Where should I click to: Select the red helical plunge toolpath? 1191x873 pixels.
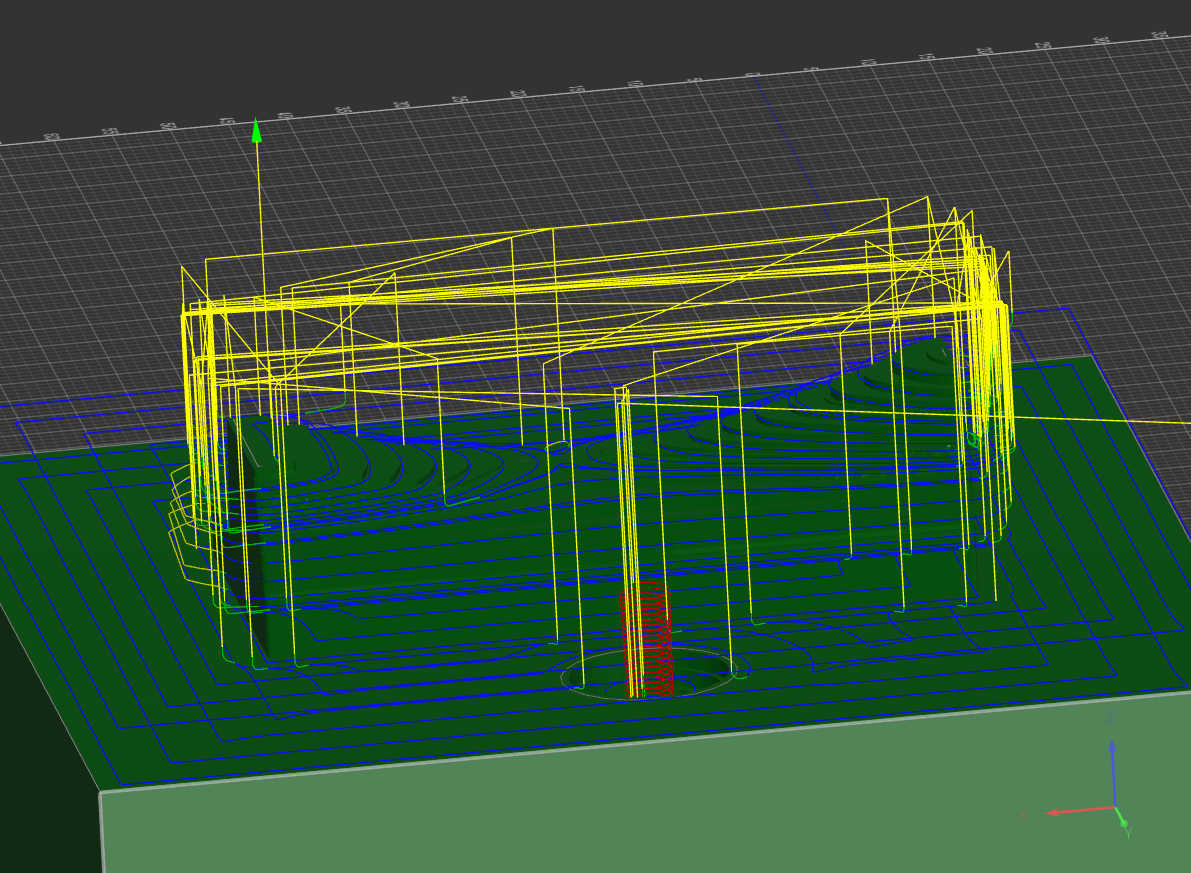(647, 640)
